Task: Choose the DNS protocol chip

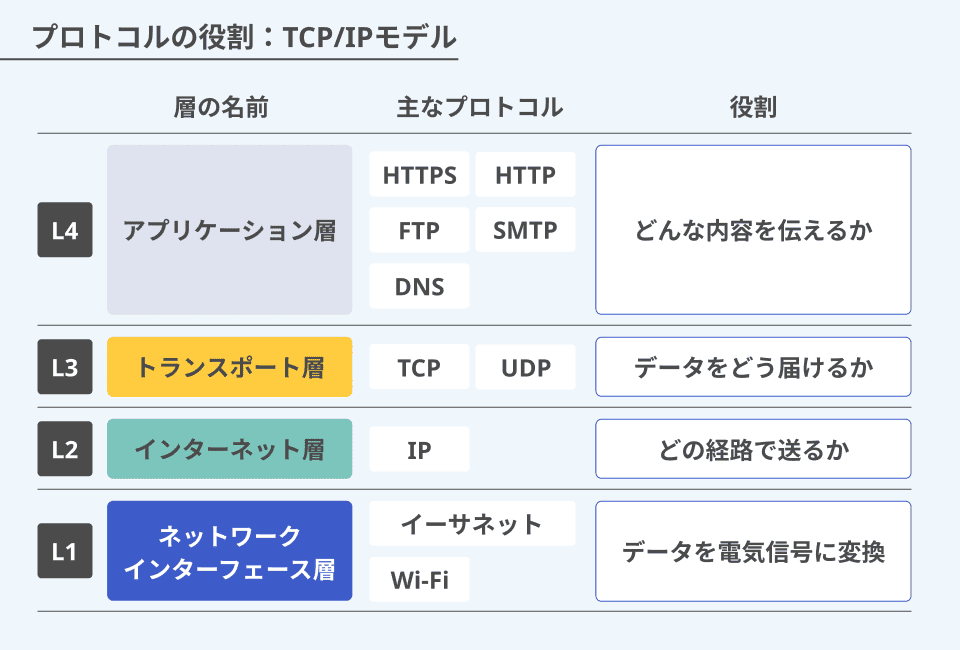Action: [x=419, y=286]
